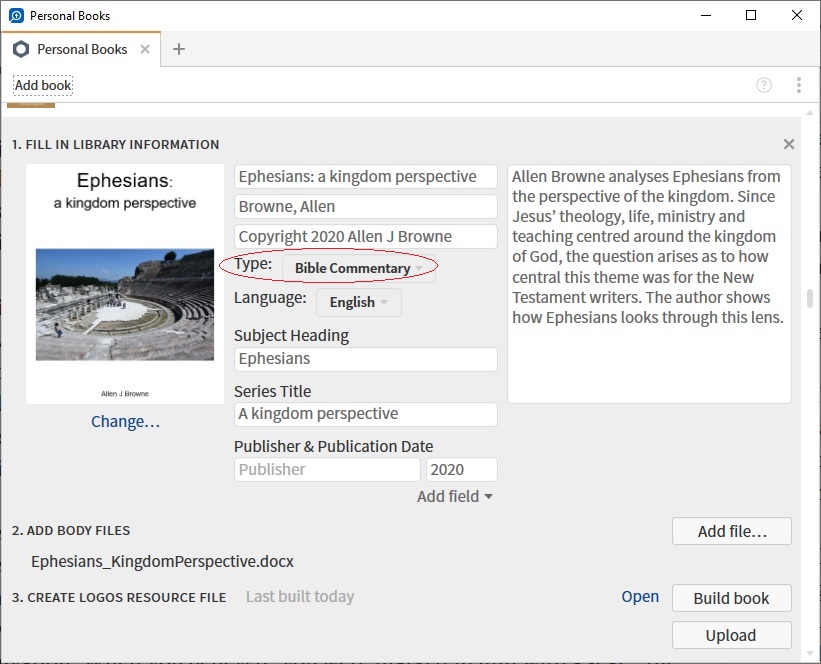
Task: Close the Personal Books tab
Action: (x=145, y=49)
